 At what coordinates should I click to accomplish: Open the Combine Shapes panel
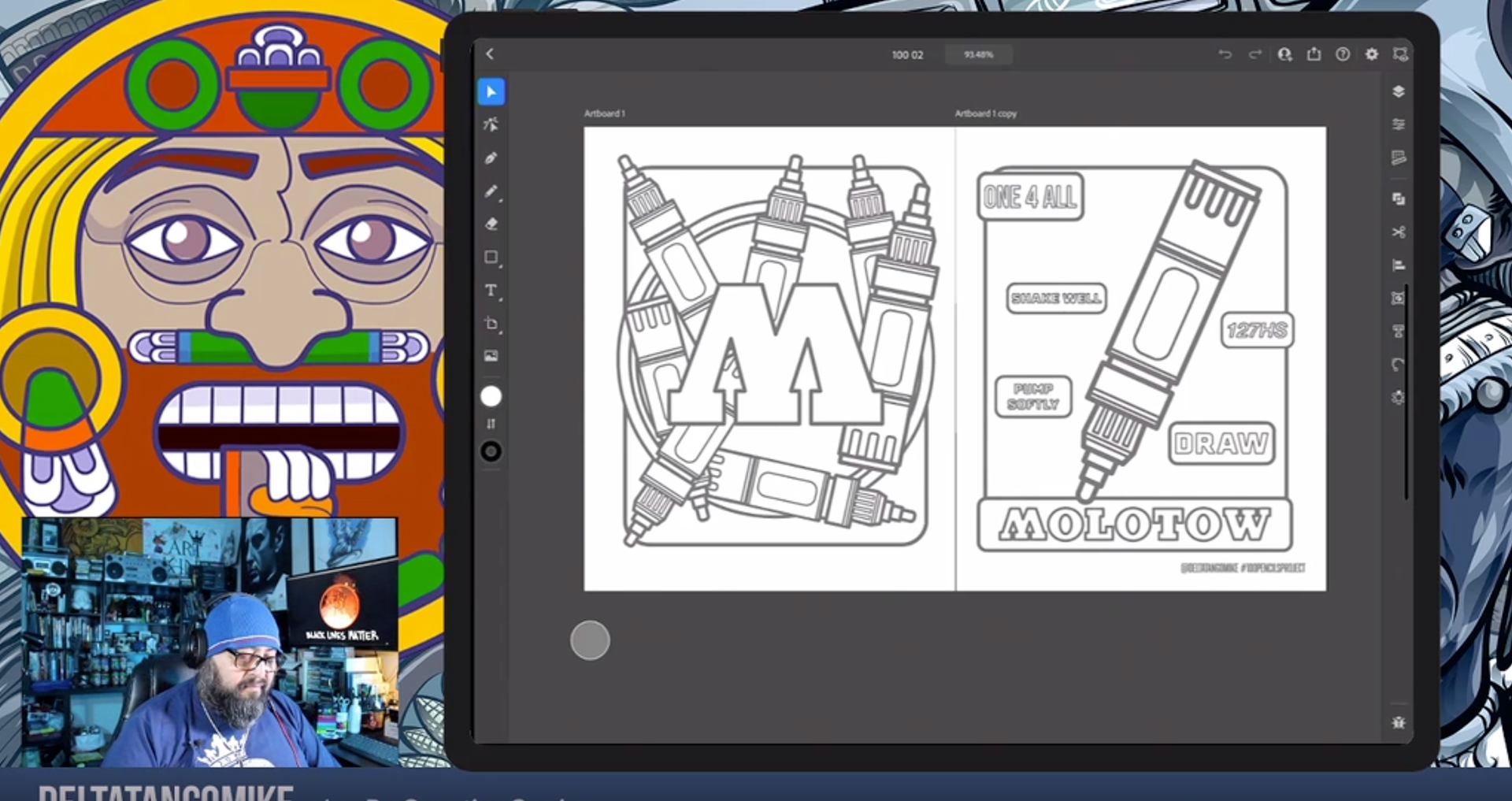1399,198
